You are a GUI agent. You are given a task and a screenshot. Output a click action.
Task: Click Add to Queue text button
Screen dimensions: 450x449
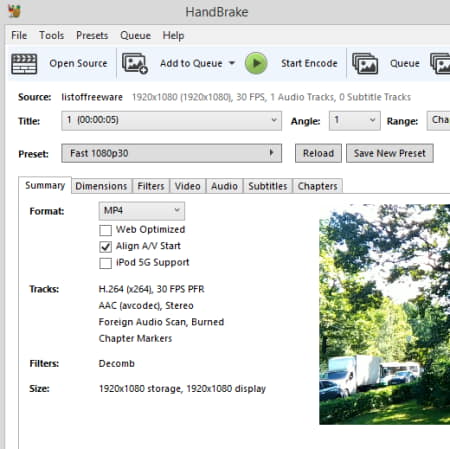point(191,63)
